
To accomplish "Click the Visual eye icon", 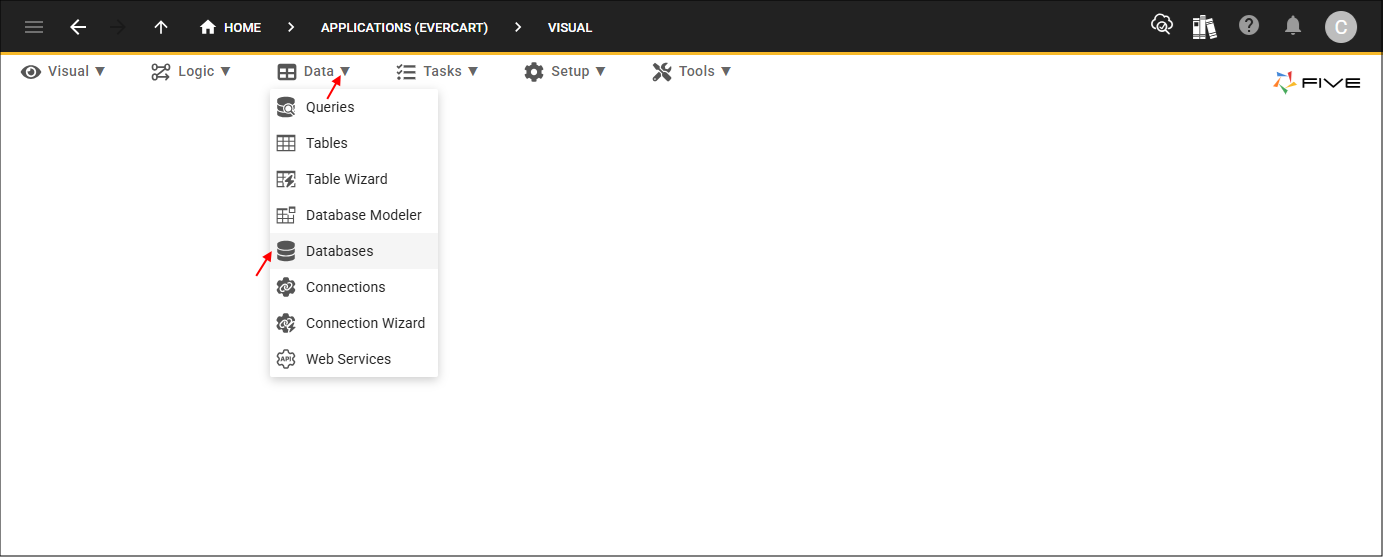I will pos(31,72).
